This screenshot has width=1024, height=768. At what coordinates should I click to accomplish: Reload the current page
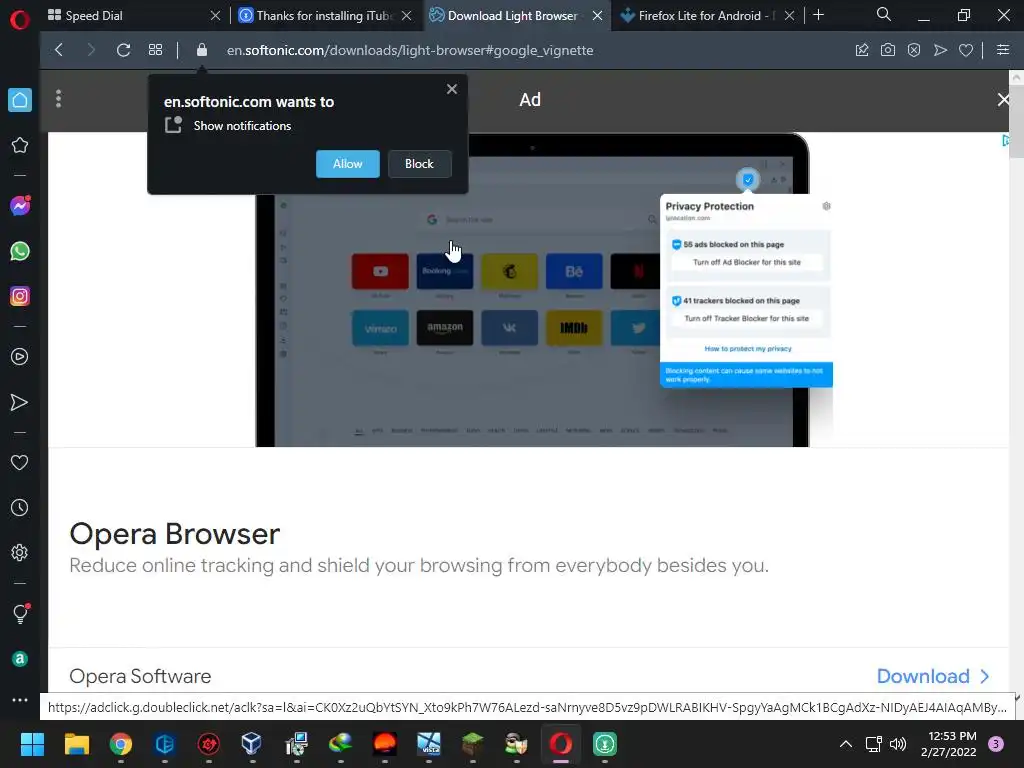[123, 50]
